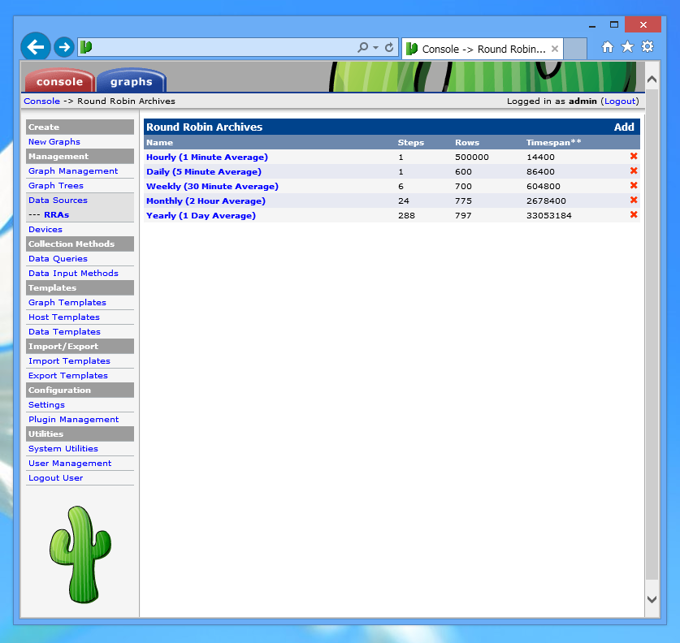Click the scrollbar up arrow
Screen dimensions: 680x643
tap(651, 79)
